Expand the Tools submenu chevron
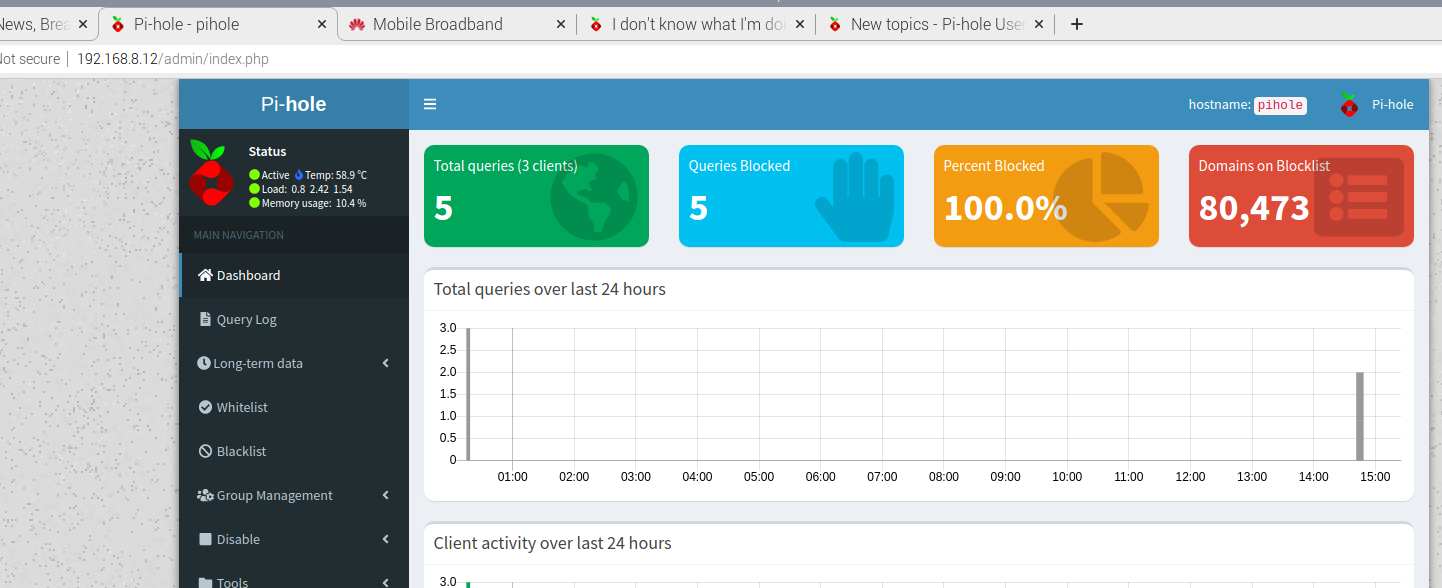This screenshot has width=1442, height=588. (386, 582)
